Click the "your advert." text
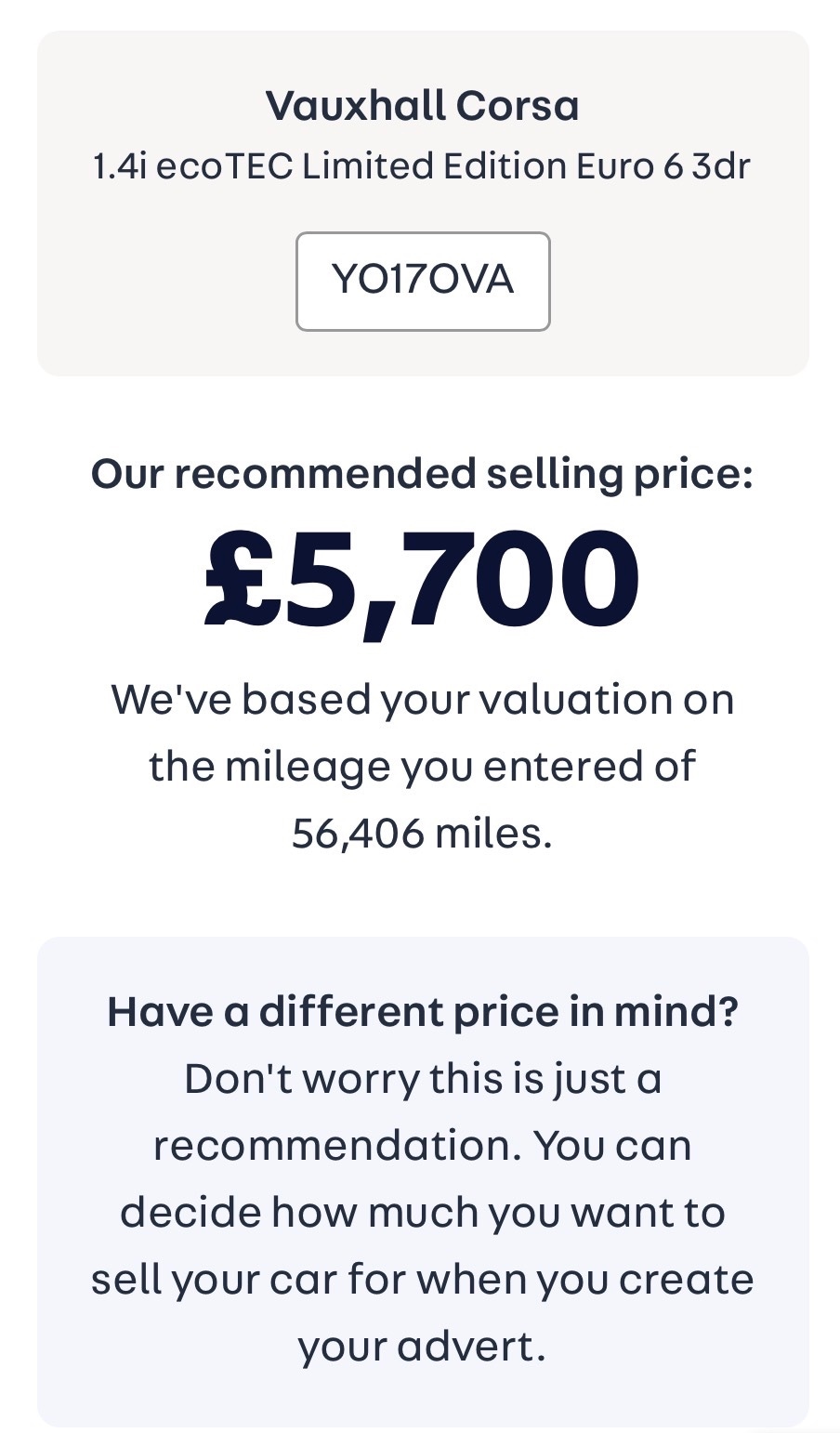840x1433 pixels. tap(423, 1347)
